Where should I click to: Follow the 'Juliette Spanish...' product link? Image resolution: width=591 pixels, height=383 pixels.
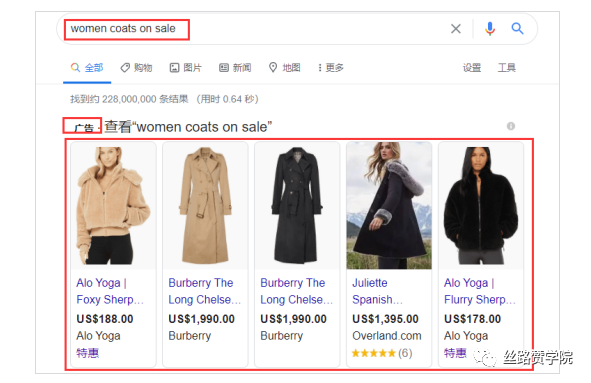click(377, 291)
